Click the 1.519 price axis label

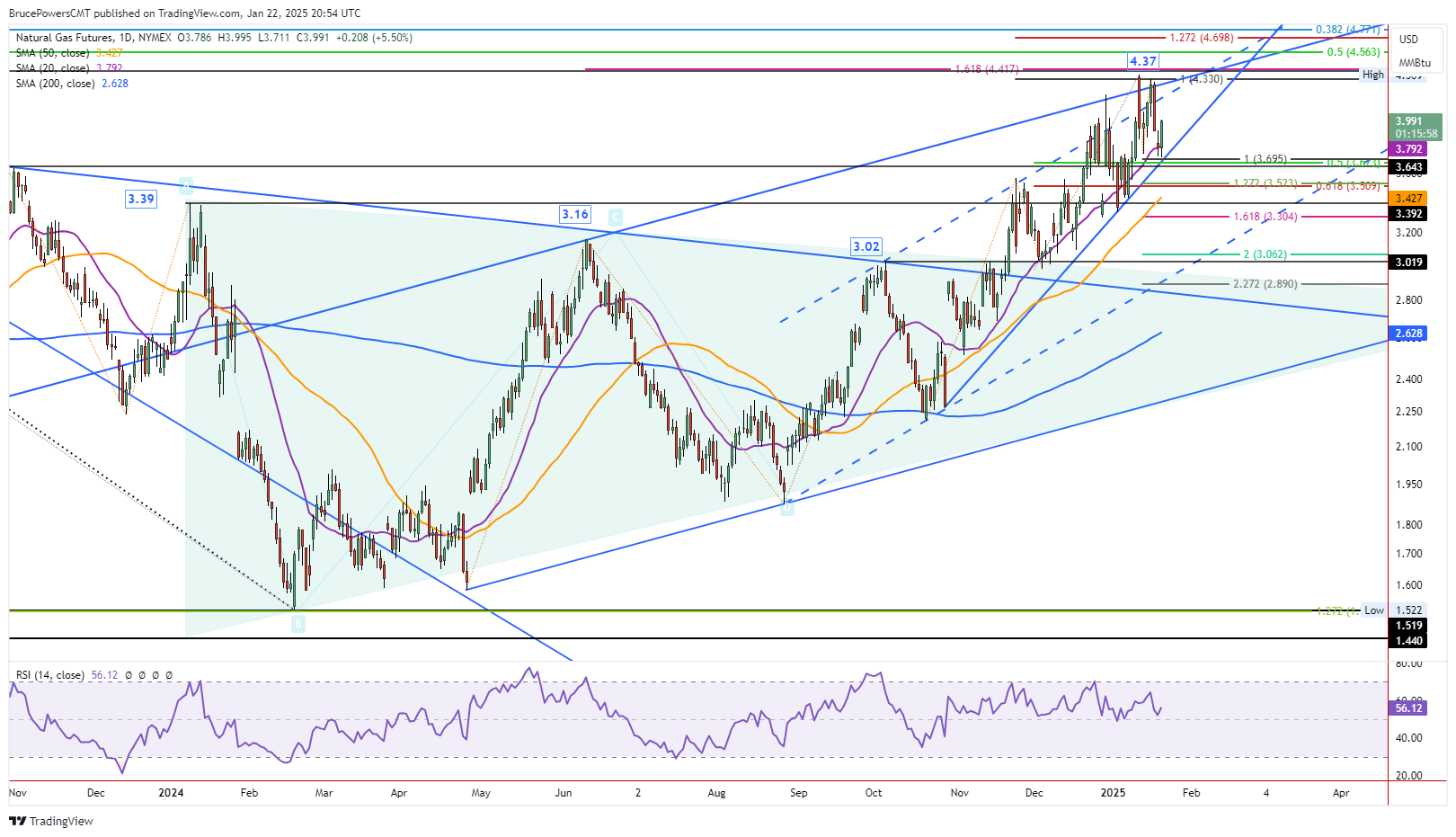pyautogui.click(x=1408, y=626)
